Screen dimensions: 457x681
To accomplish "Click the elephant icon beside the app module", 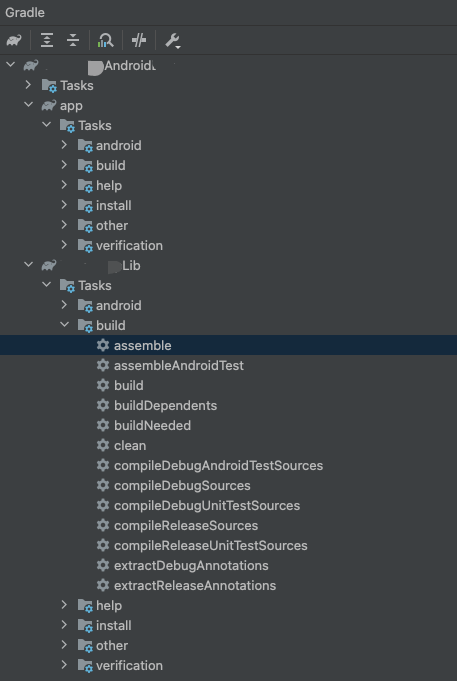I will click(x=49, y=106).
